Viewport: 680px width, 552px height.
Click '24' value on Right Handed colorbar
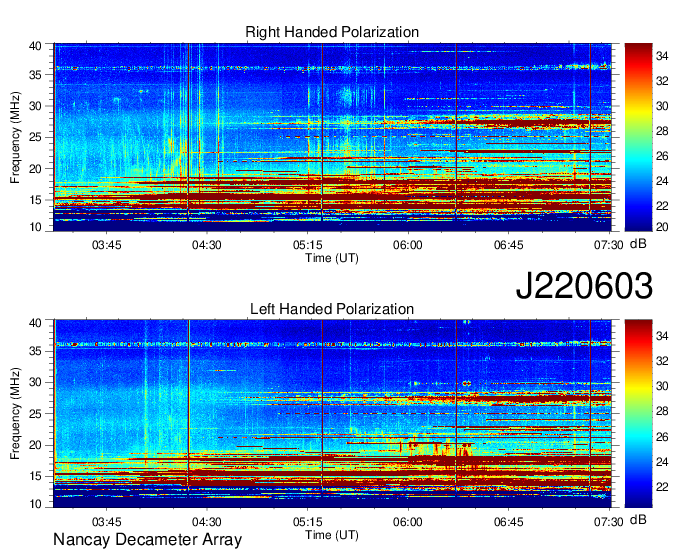coord(662,181)
